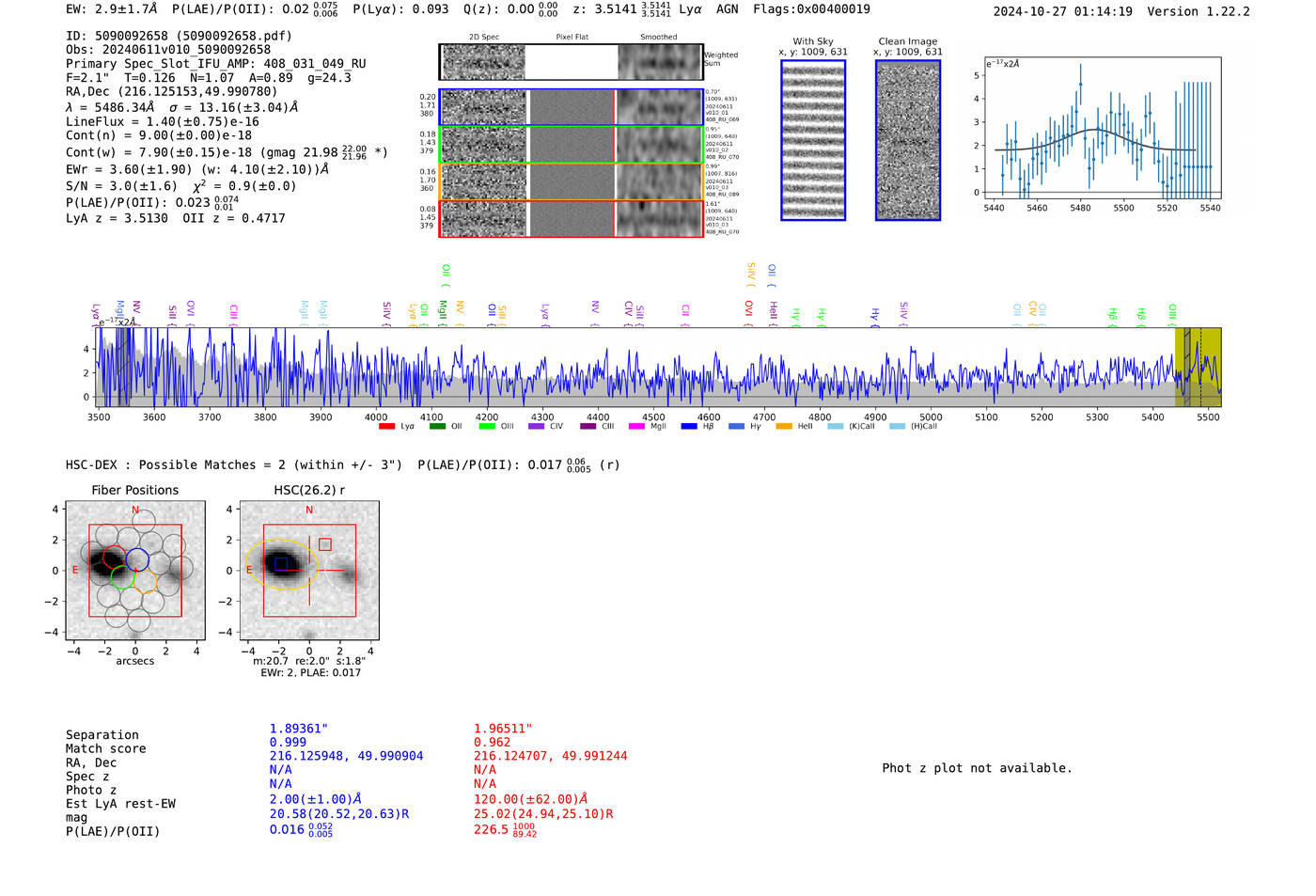Click the blue fiber circle in Fiber Positions

137,558
